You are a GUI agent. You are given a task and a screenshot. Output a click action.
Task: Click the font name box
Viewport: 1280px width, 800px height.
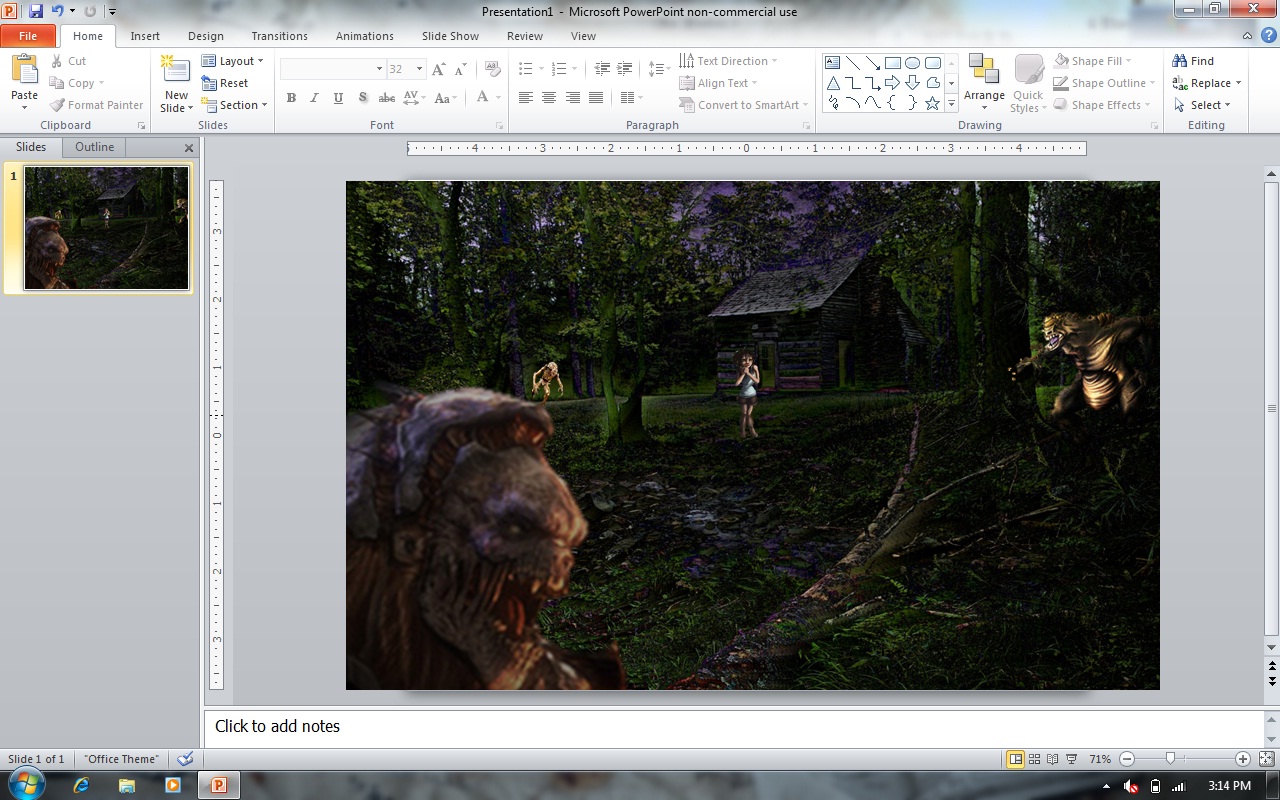click(x=332, y=69)
